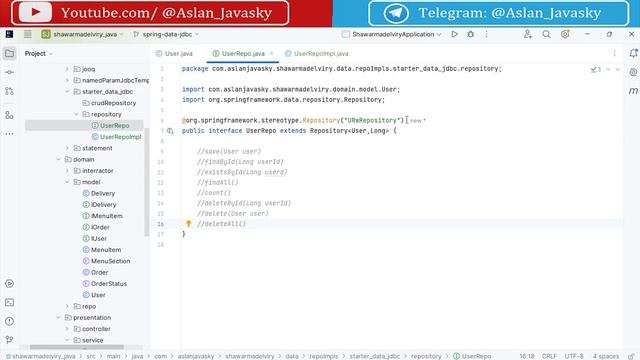Click CRLF line separator in status bar

point(549,356)
